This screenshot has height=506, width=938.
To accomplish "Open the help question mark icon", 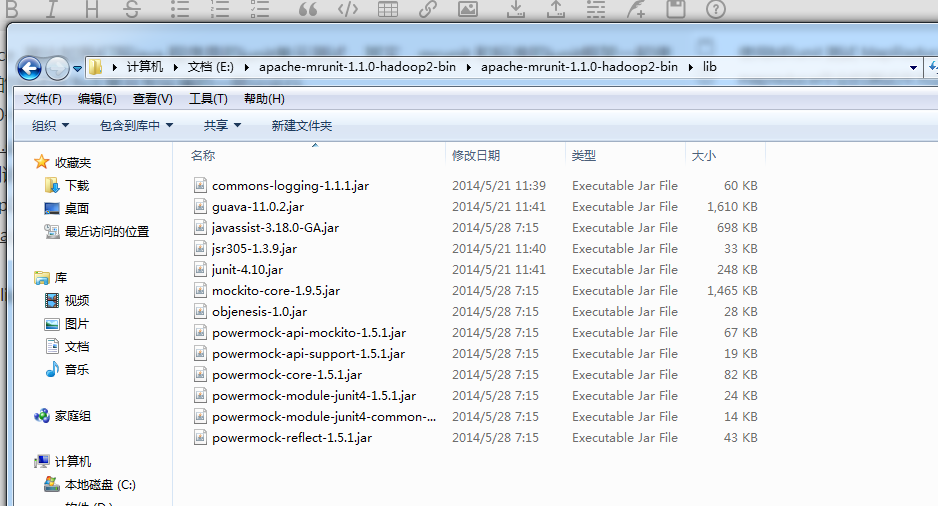I will pos(716,9).
